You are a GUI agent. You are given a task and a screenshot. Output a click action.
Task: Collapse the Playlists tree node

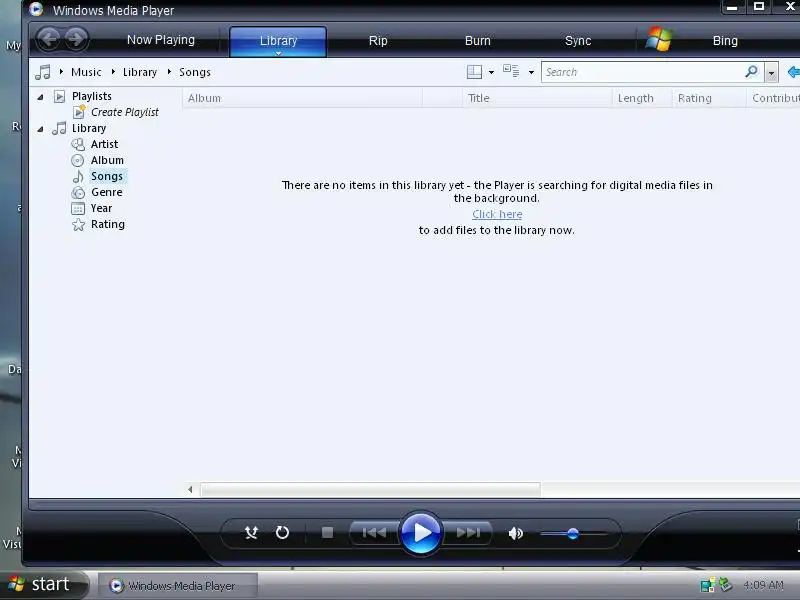(x=40, y=96)
